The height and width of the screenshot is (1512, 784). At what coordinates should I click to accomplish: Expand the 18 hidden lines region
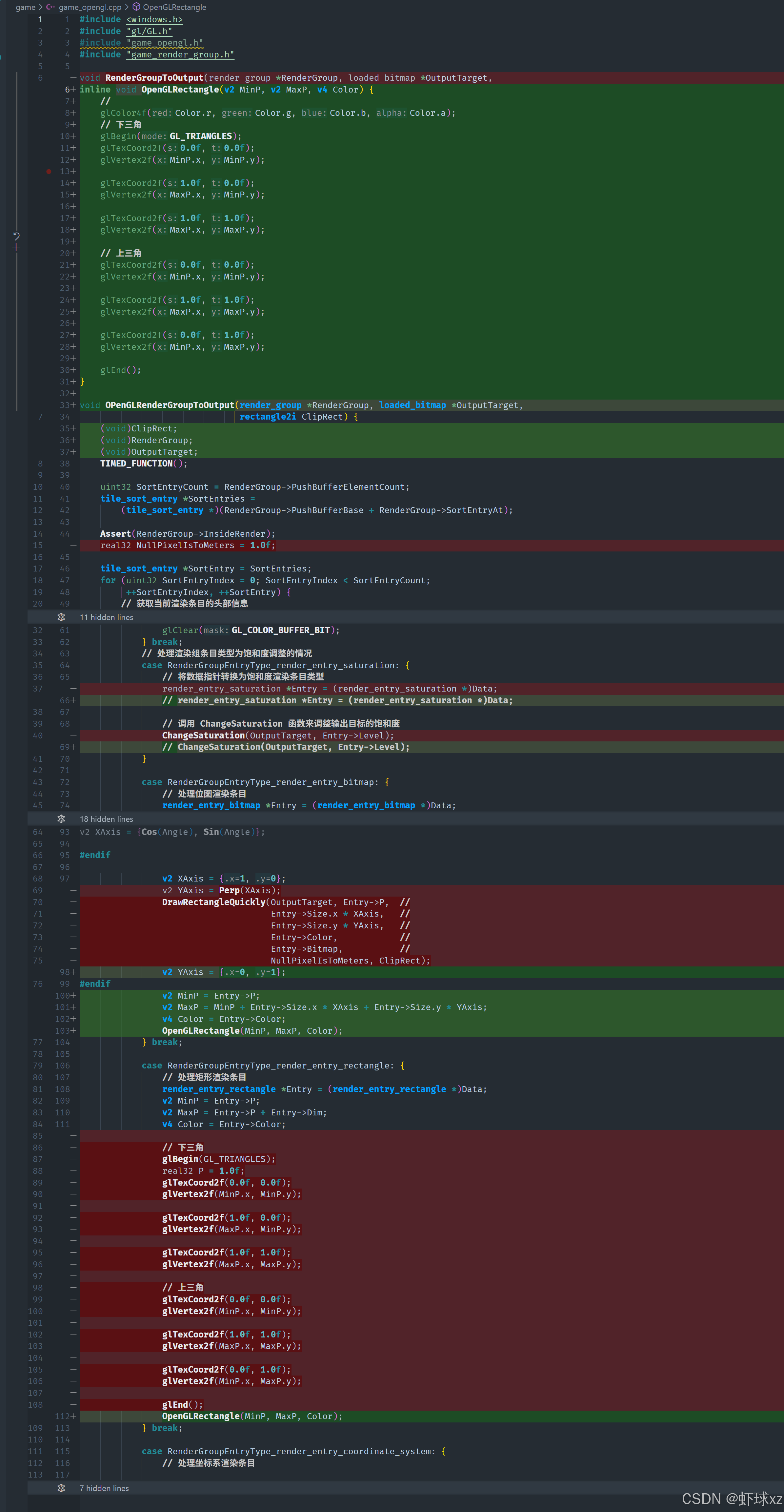click(x=106, y=819)
